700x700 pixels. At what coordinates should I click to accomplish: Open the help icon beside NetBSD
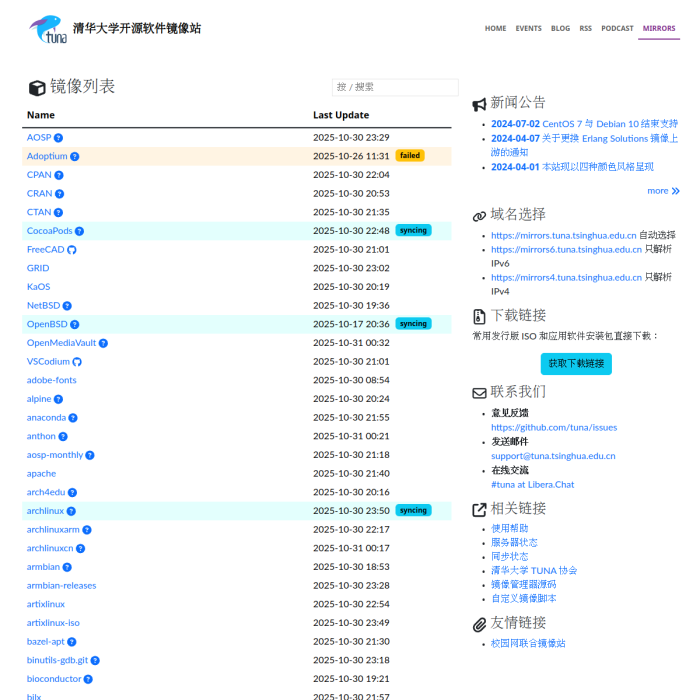[x=67, y=306]
